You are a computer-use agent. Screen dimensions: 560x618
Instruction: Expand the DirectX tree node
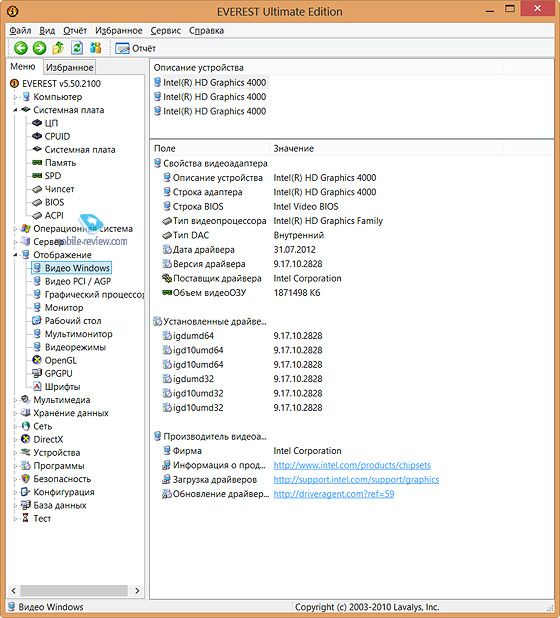click(15, 439)
